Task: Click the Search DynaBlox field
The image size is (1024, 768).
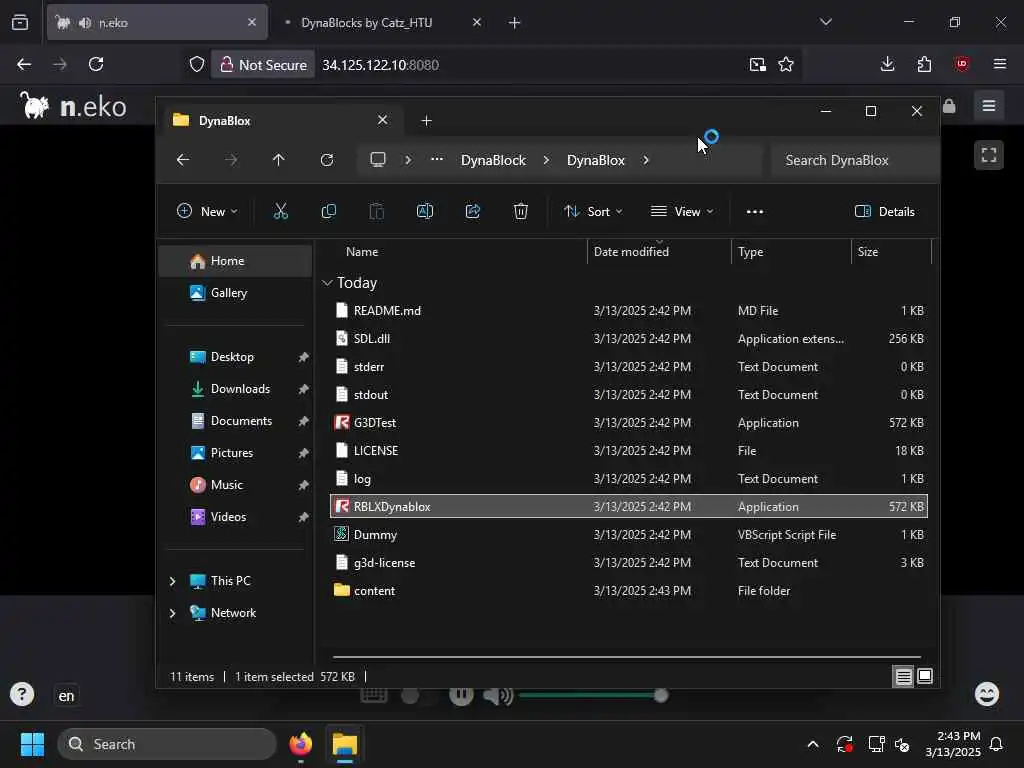Action: (x=854, y=160)
